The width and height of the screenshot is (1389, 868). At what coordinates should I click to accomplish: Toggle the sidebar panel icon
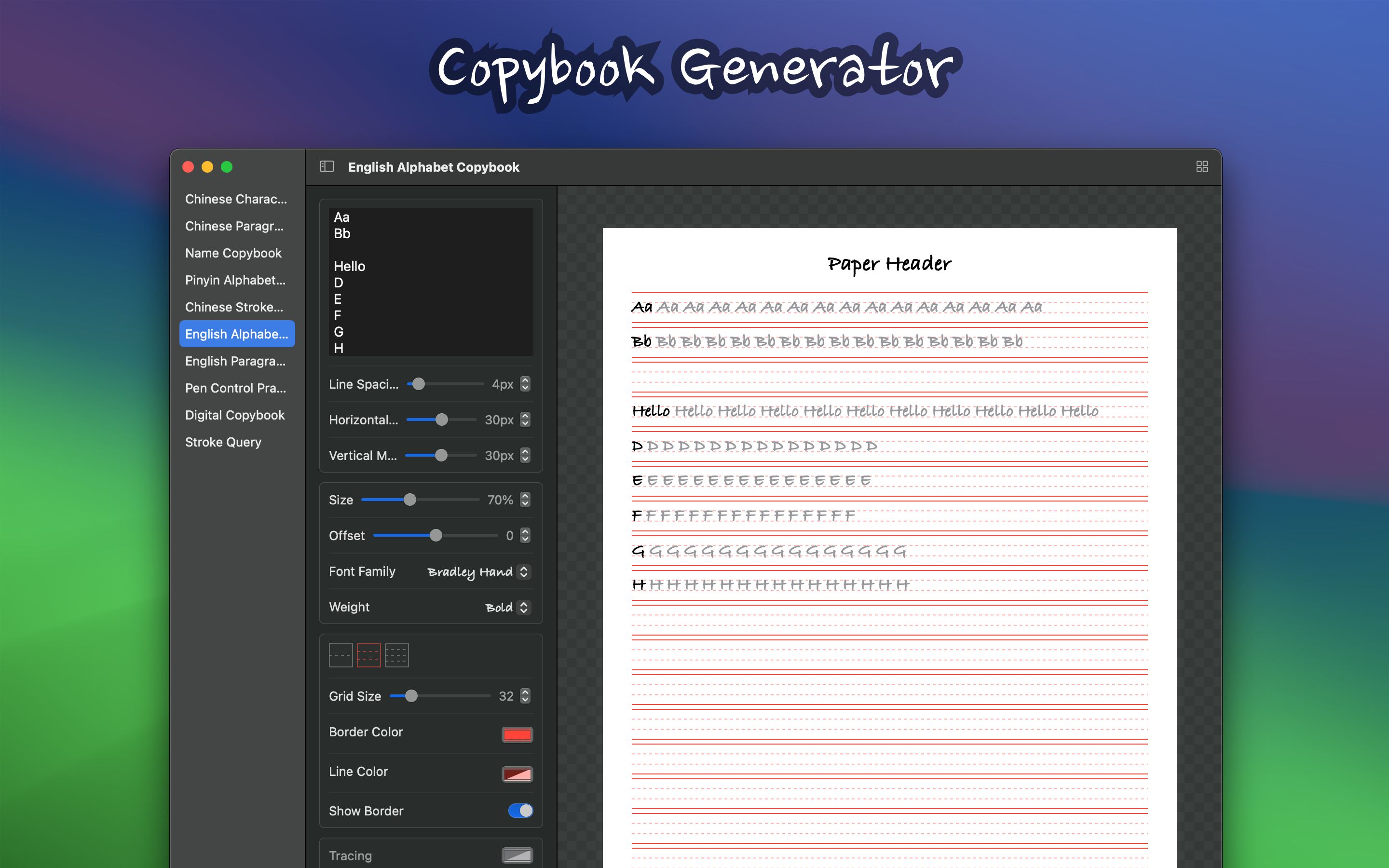point(327,166)
